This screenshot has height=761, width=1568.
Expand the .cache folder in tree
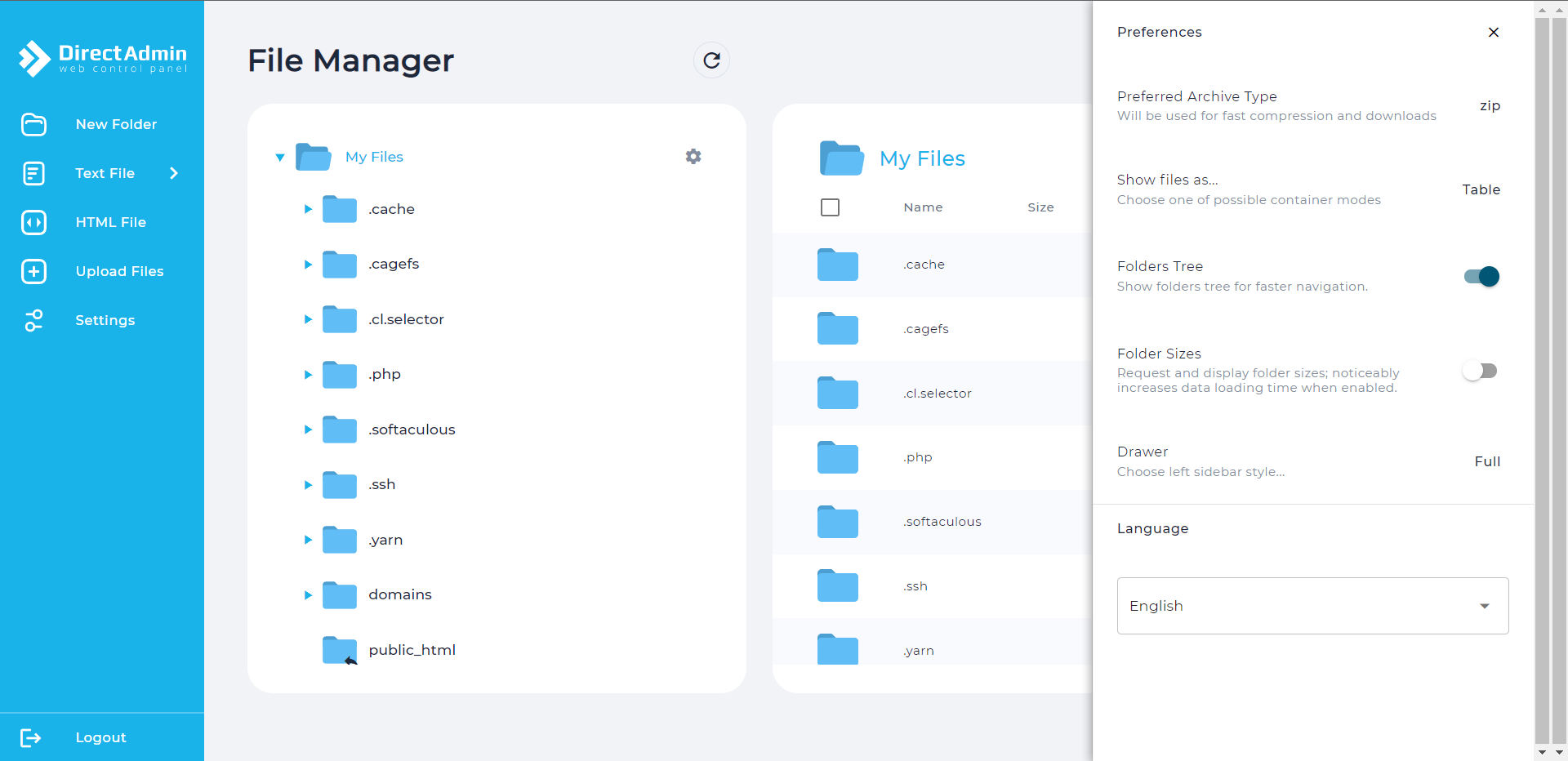(308, 209)
